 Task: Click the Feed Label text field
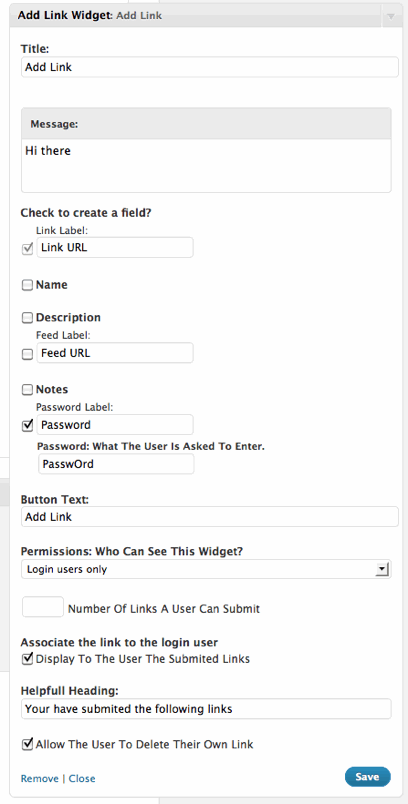point(115,353)
